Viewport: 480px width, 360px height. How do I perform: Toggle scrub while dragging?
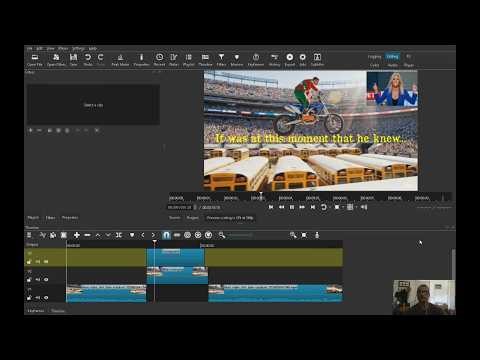[177, 235]
